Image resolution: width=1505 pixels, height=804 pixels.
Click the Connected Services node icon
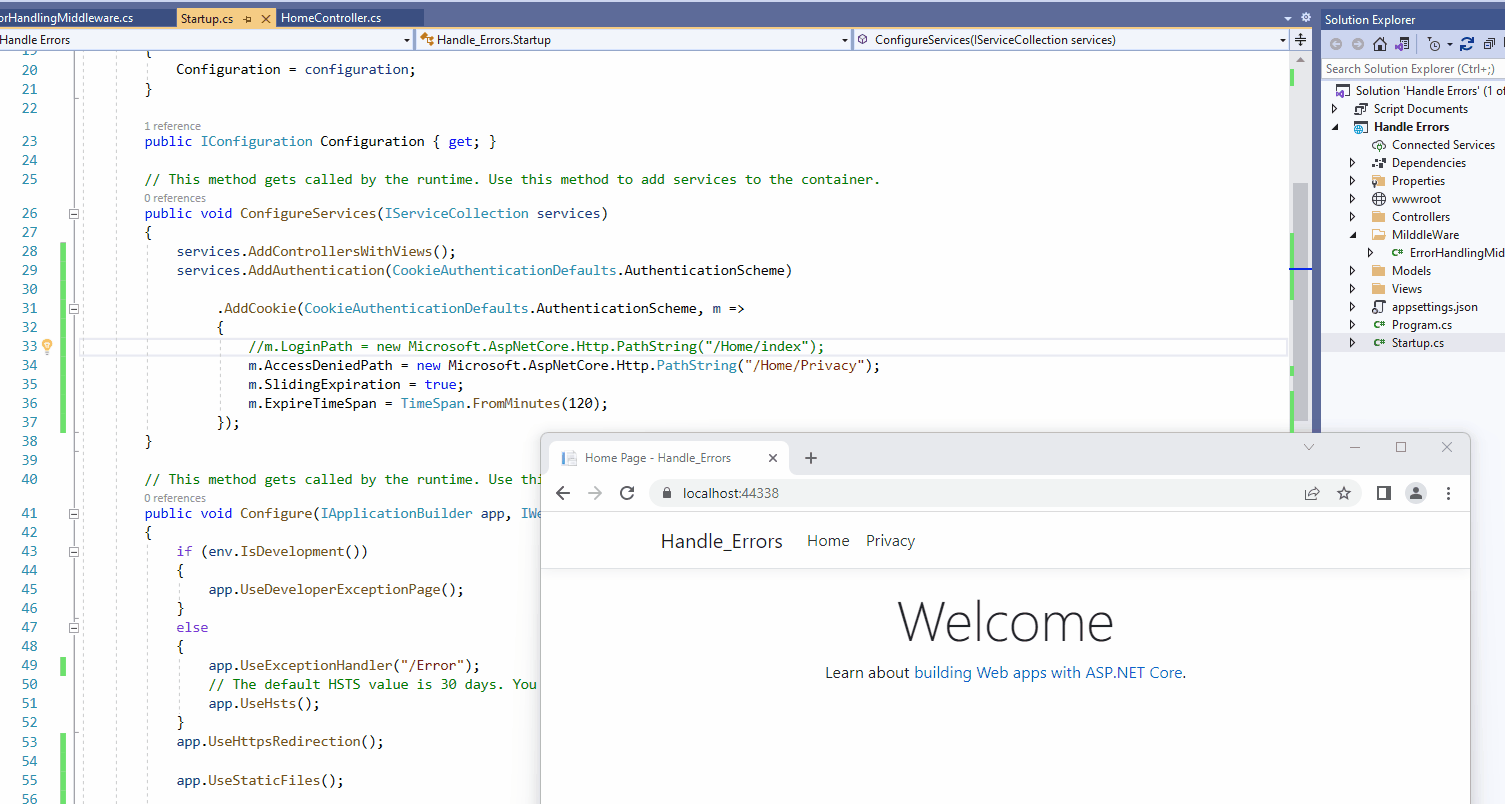[1379, 145]
